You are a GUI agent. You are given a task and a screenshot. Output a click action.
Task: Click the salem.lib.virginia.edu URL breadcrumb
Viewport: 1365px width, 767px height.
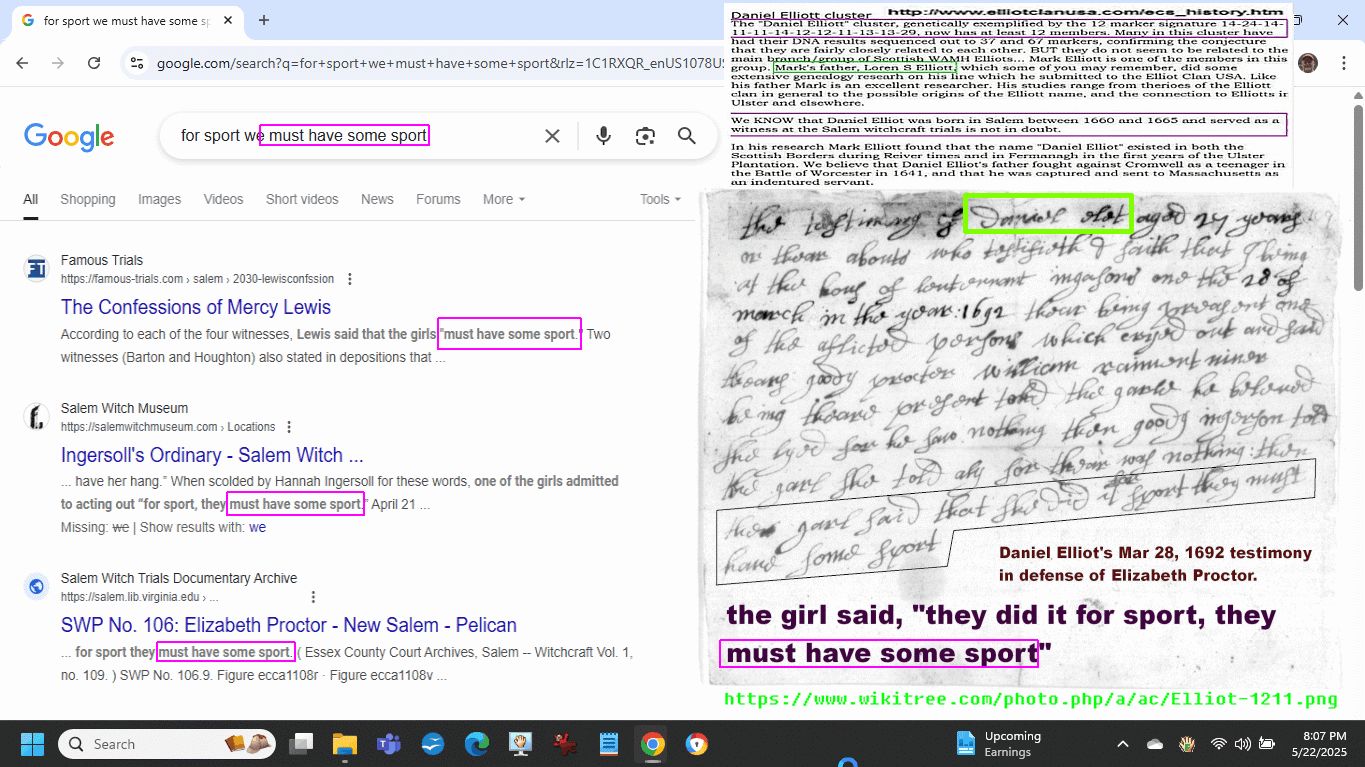pyautogui.click(x=140, y=597)
